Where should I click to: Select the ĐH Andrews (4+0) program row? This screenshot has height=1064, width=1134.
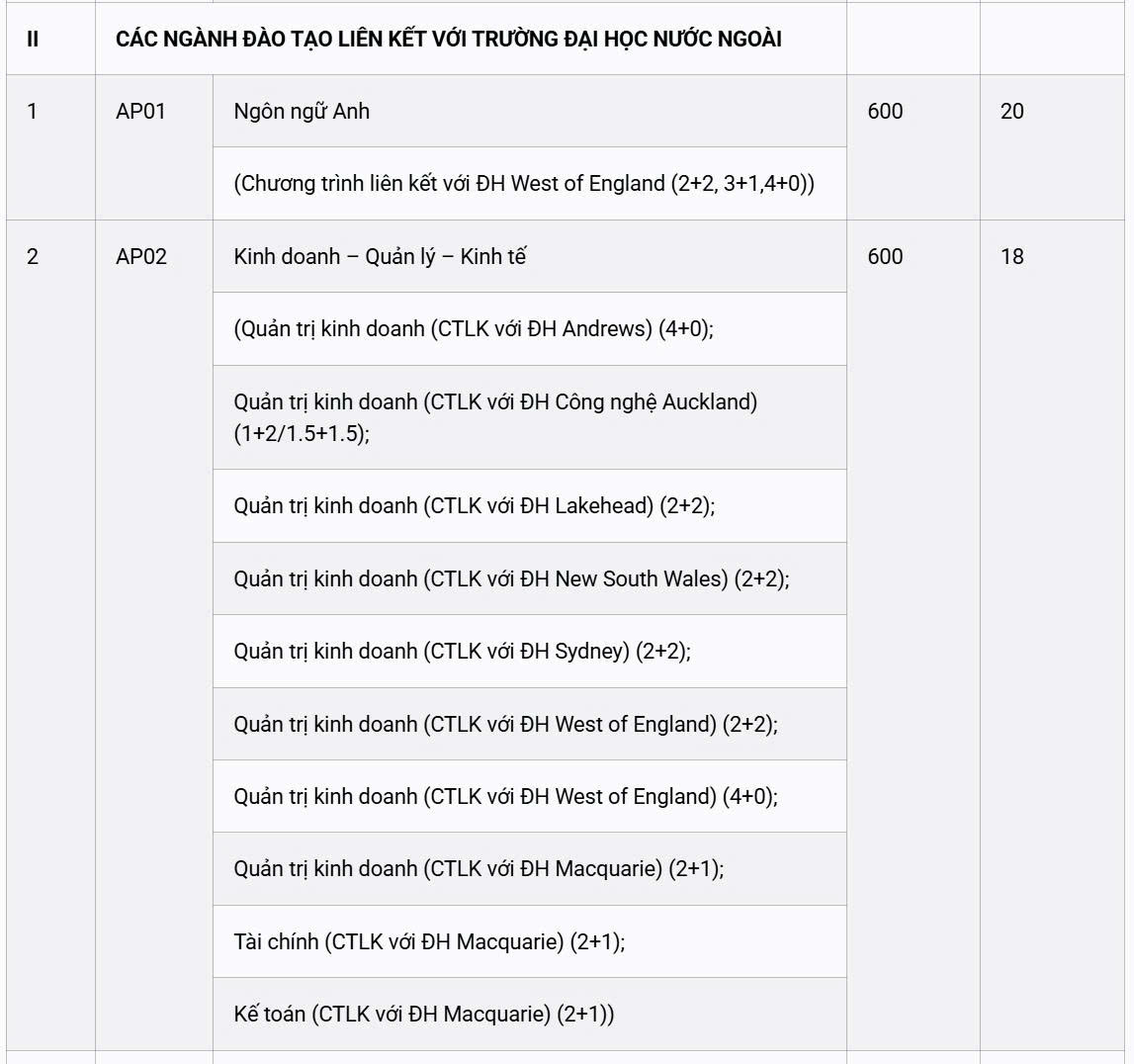(x=474, y=329)
